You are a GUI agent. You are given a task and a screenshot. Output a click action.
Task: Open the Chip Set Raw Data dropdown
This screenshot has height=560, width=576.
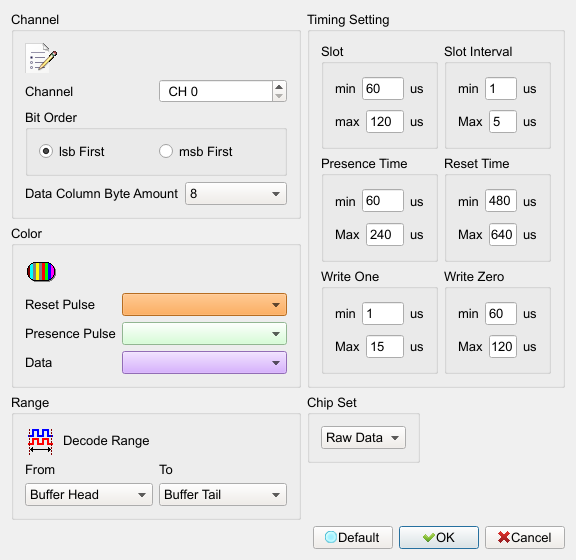363,438
